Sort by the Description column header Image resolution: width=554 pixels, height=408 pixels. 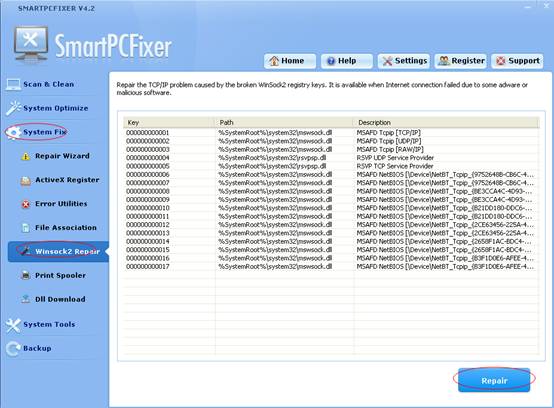(446, 123)
